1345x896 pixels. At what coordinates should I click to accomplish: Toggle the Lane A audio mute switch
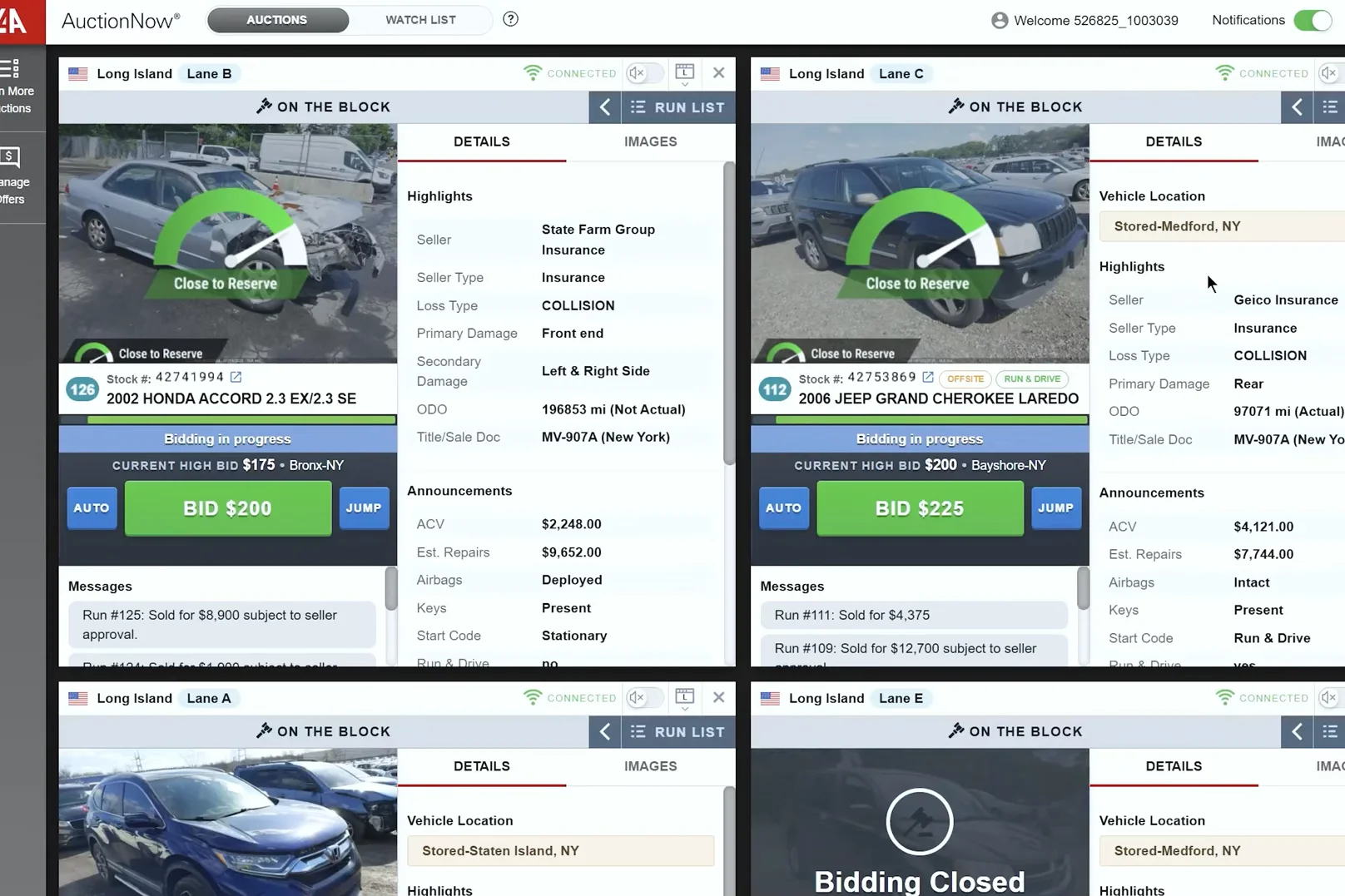(645, 698)
